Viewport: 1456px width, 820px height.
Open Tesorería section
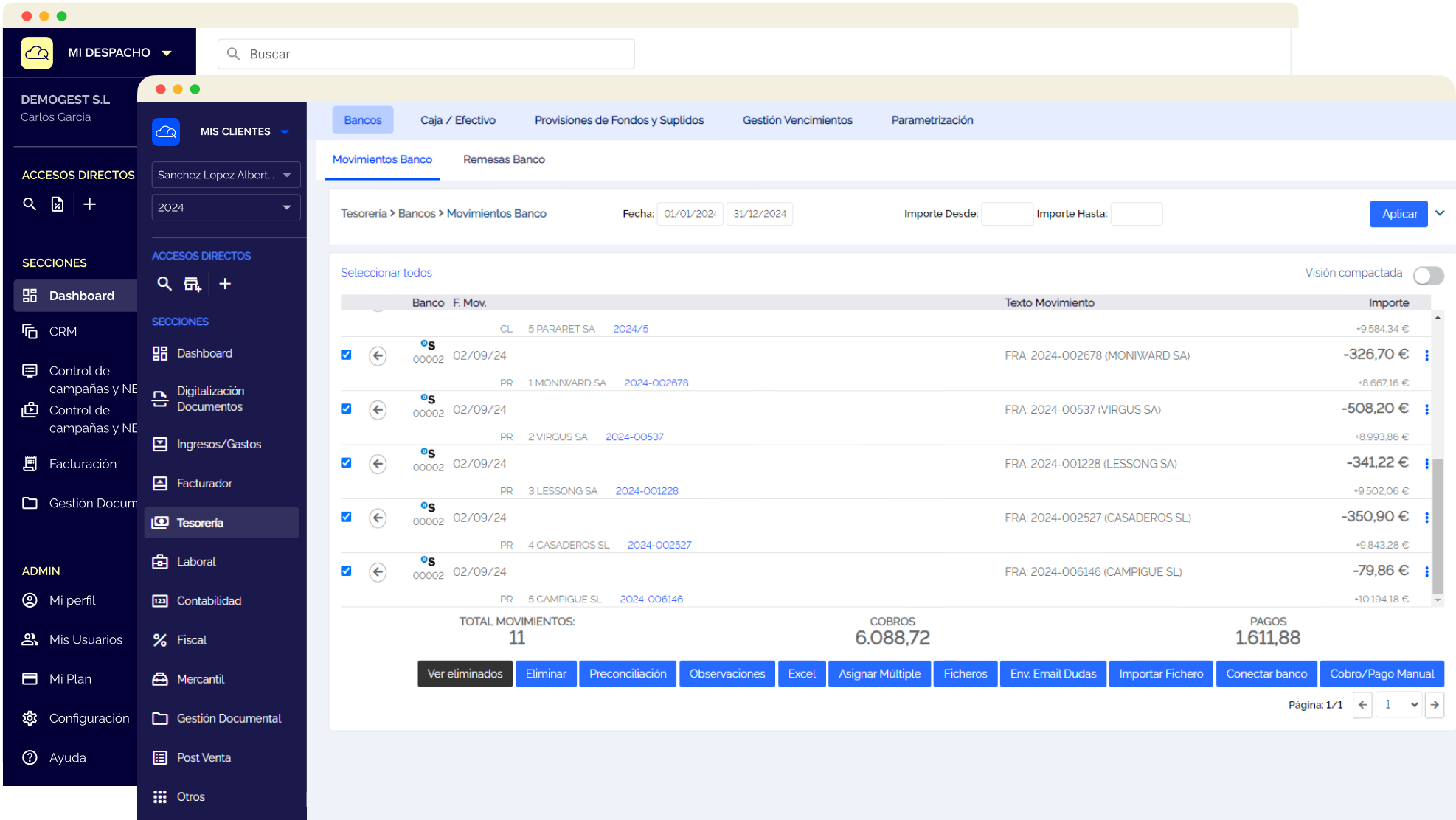click(221, 522)
